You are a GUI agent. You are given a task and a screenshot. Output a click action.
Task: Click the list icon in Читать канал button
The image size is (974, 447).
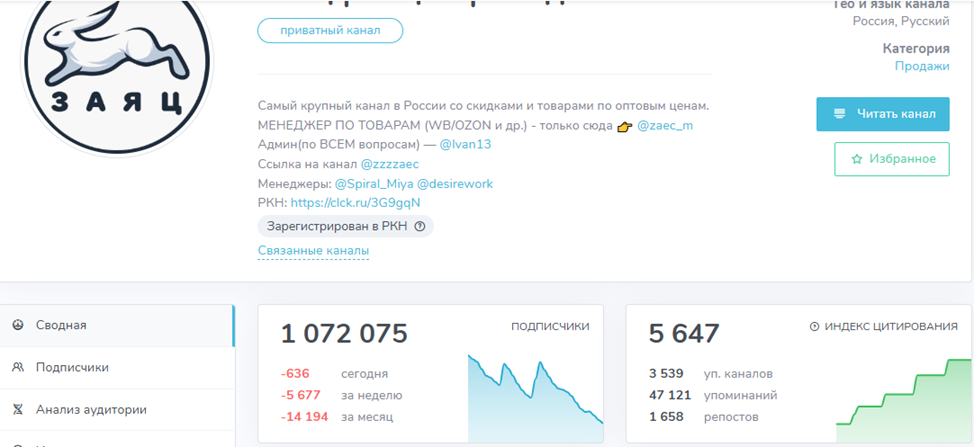(840, 114)
